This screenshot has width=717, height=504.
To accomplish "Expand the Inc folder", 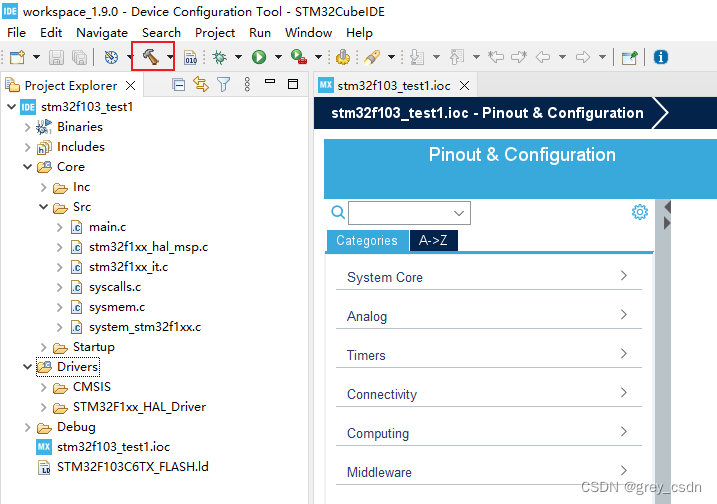I will pyautogui.click(x=44, y=187).
